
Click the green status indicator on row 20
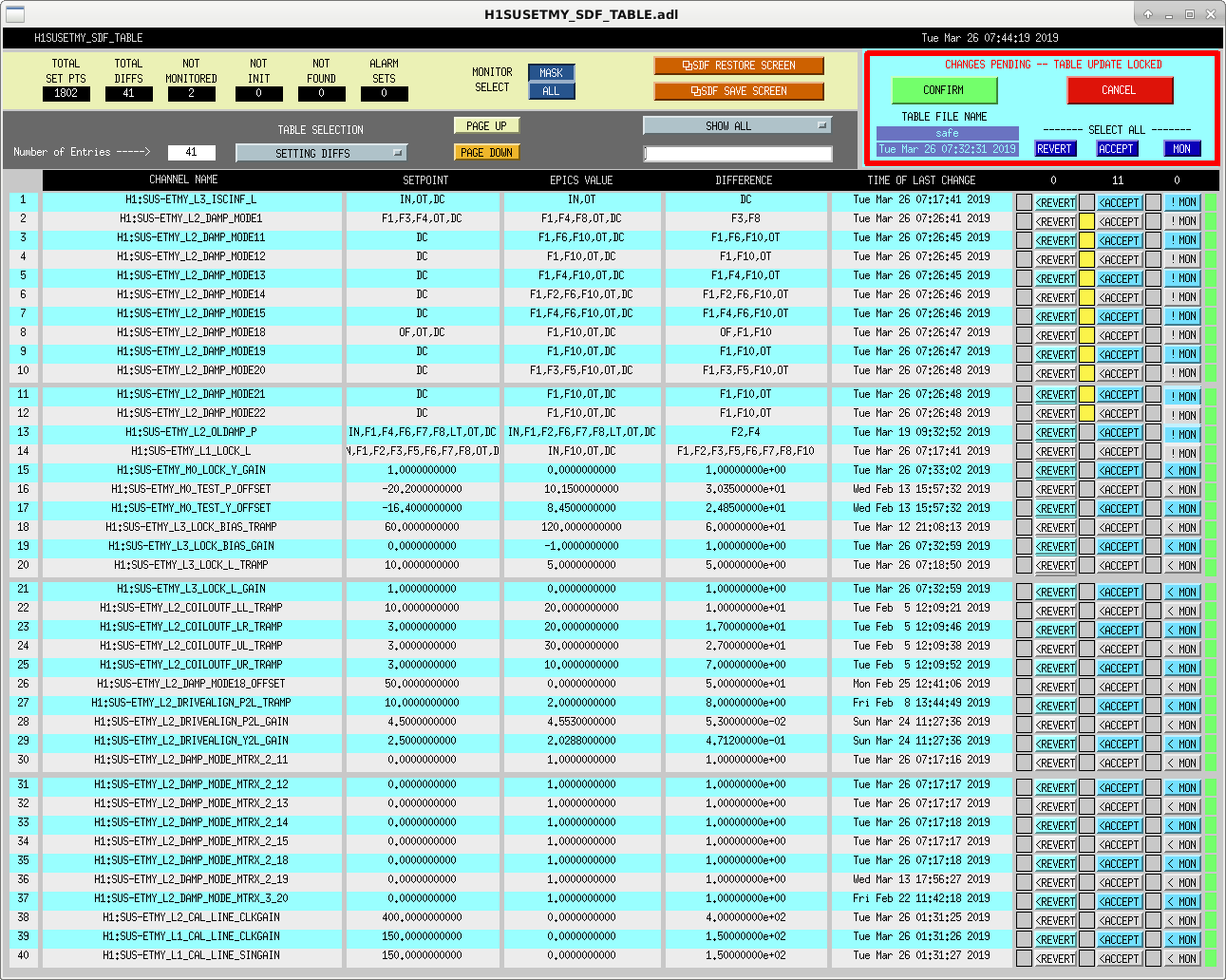[x=1211, y=566]
